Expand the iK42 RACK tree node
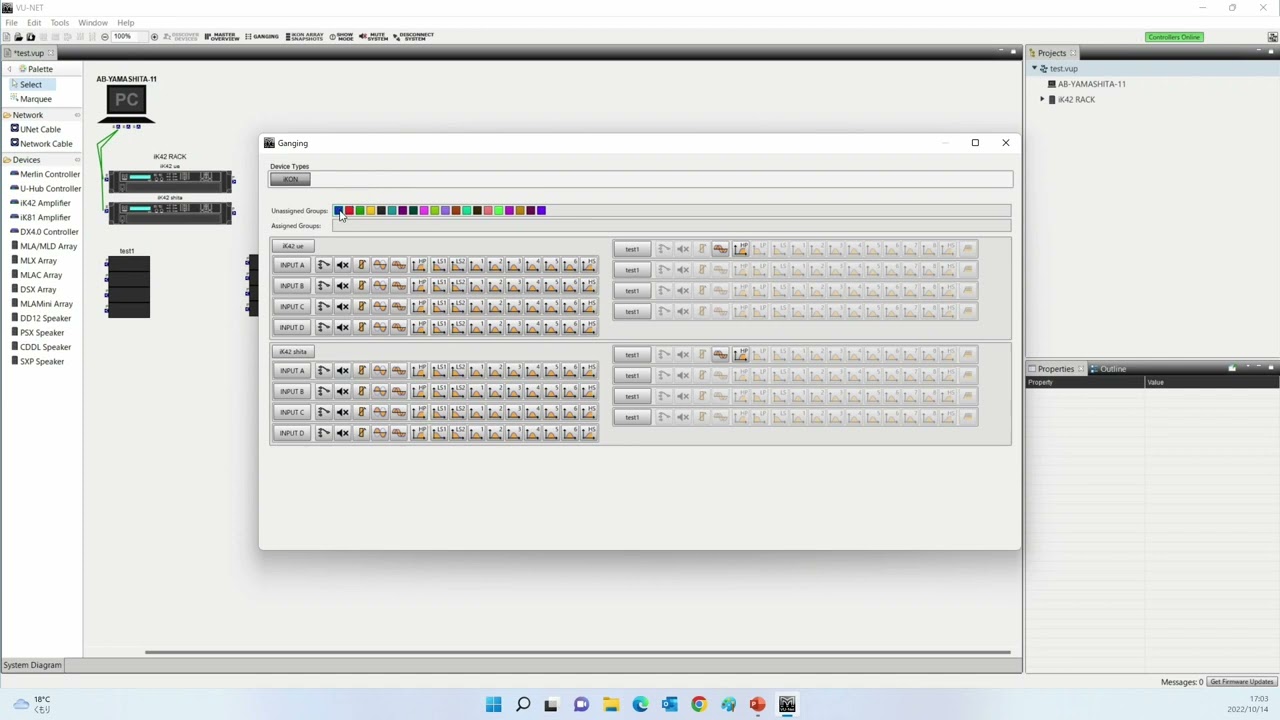The width and height of the screenshot is (1280, 720). click(x=1042, y=99)
